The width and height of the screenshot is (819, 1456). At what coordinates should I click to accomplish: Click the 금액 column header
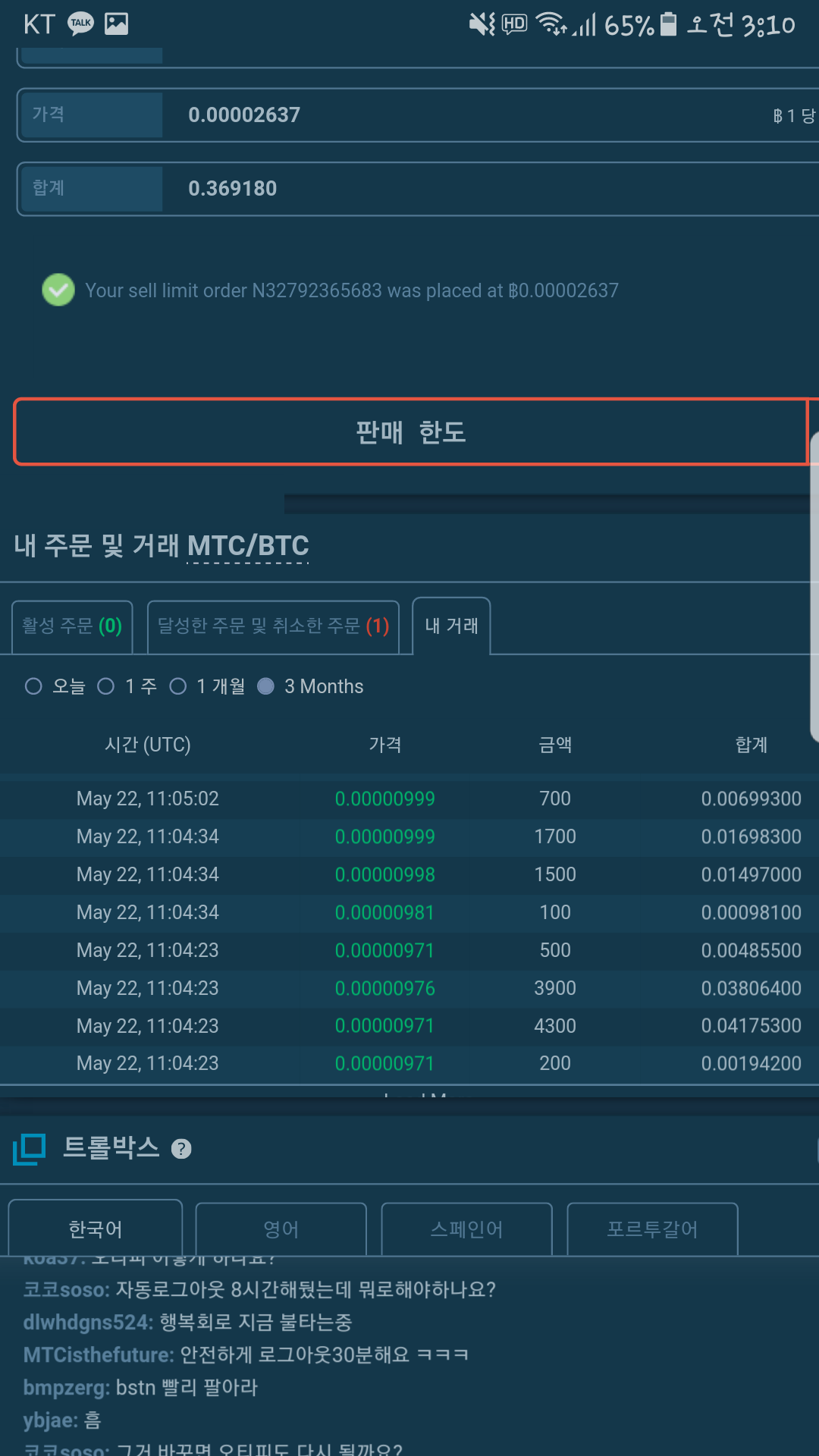pyautogui.click(x=555, y=745)
